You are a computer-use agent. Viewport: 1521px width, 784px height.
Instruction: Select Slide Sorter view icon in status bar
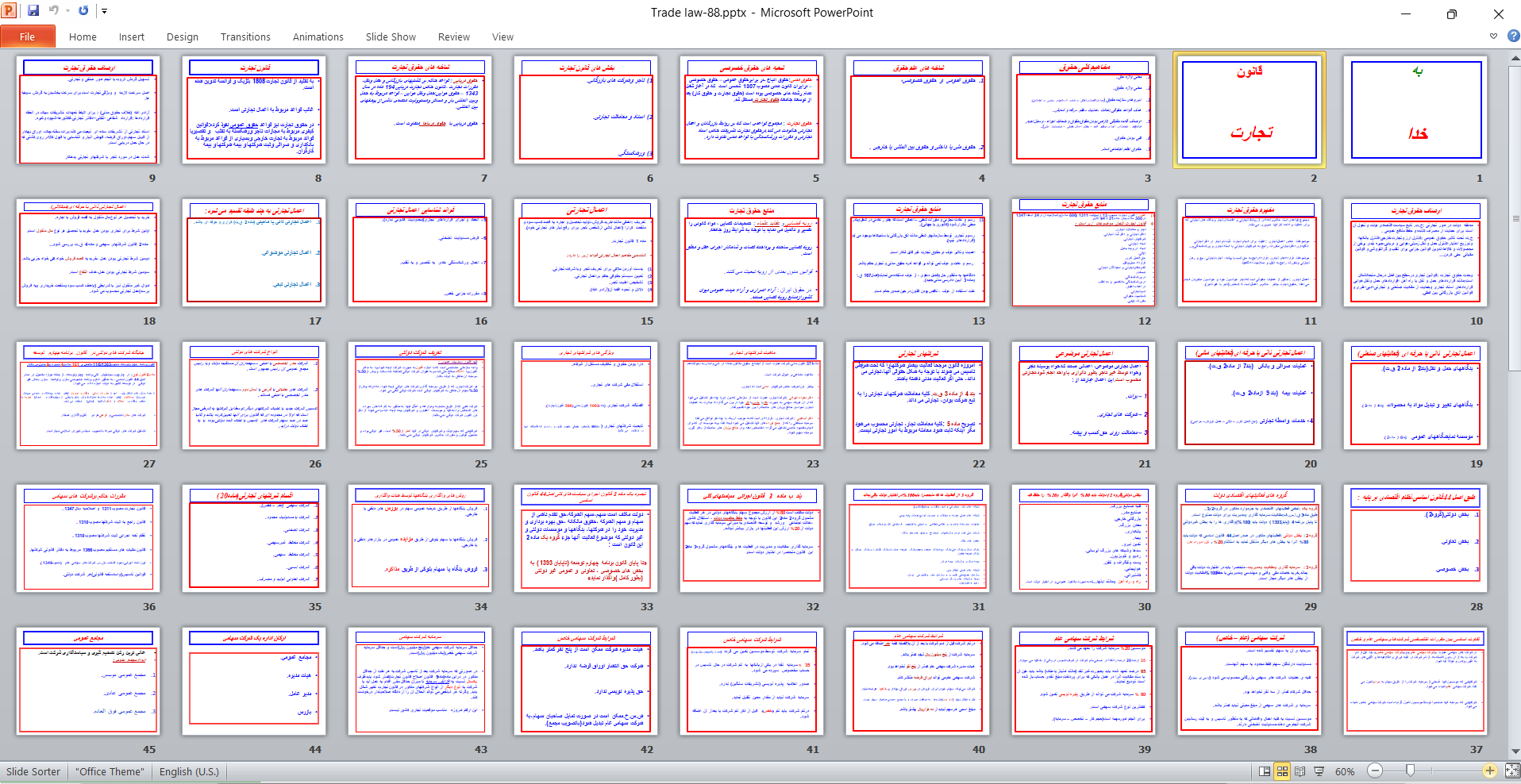tap(1282, 771)
